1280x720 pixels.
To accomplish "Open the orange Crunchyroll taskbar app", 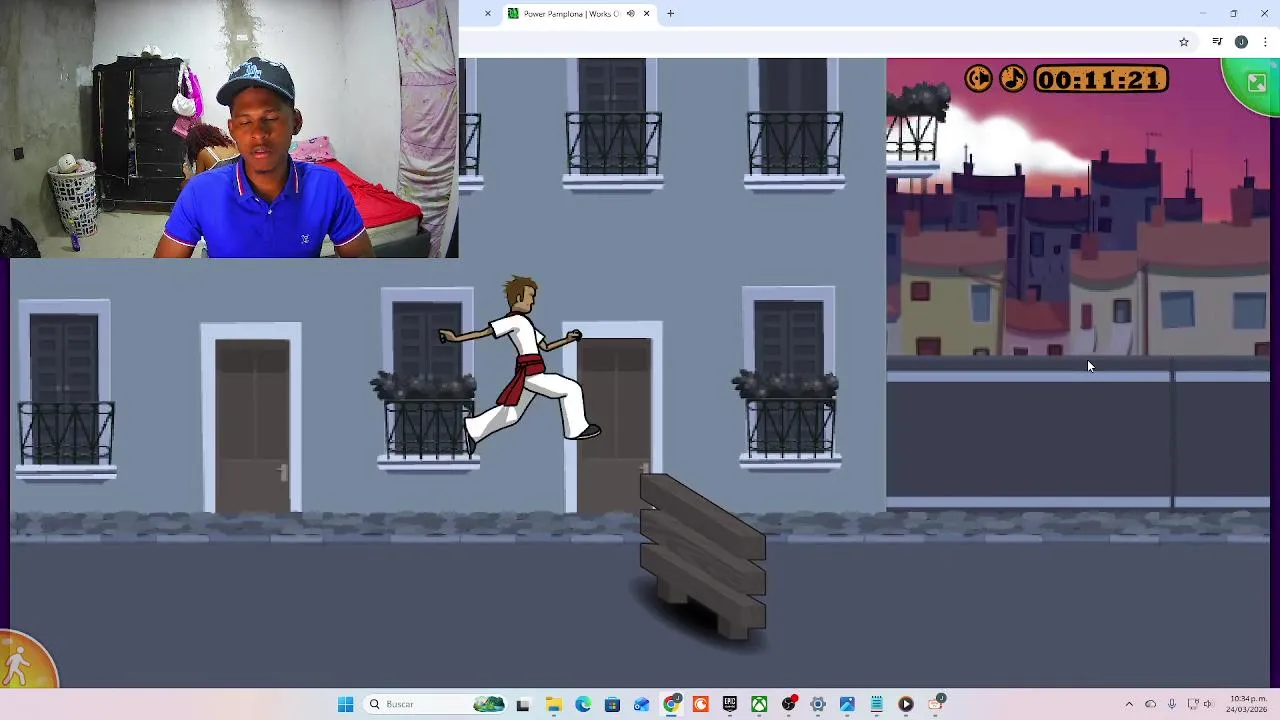I will pos(700,704).
